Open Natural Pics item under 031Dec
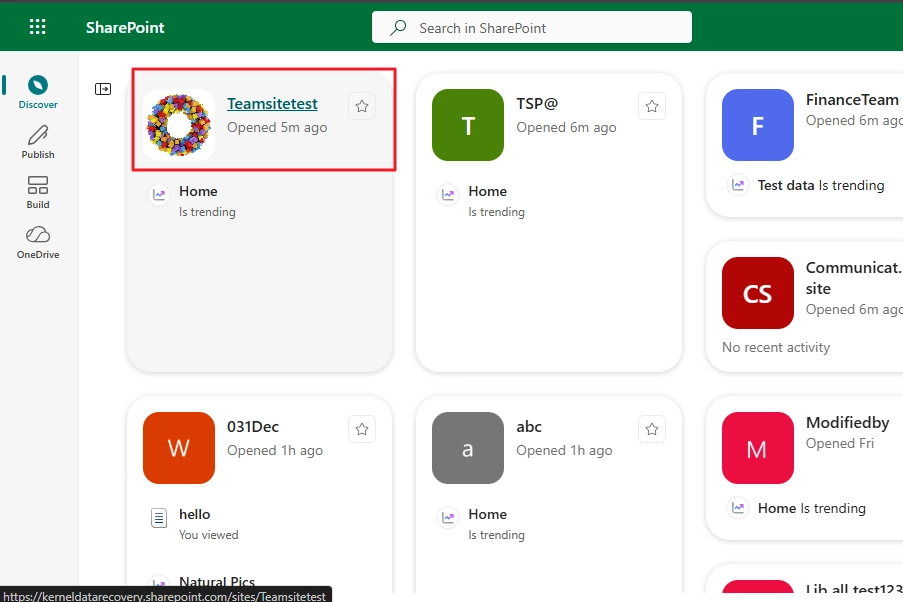This screenshot has height=602, width=903. (x=217, y=582)
